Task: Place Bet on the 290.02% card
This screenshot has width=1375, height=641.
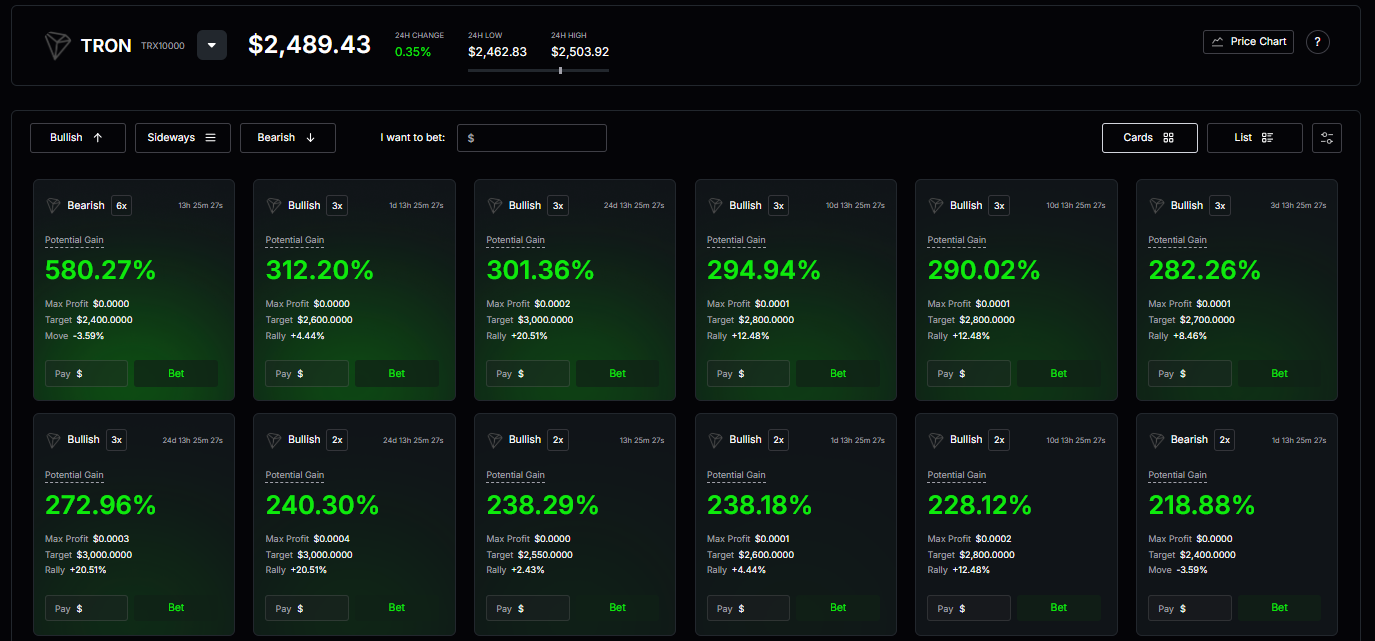Action: click(1059, 373)
